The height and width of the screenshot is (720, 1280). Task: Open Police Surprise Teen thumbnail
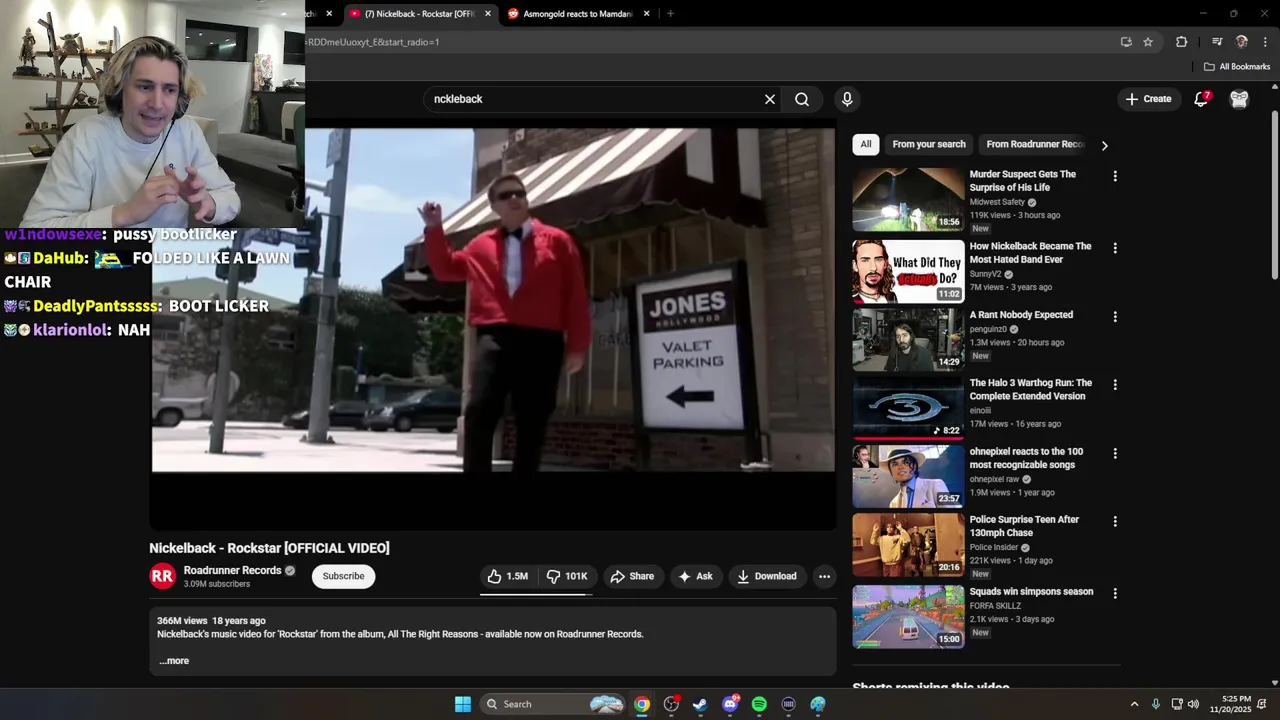[x=908, y=545]
